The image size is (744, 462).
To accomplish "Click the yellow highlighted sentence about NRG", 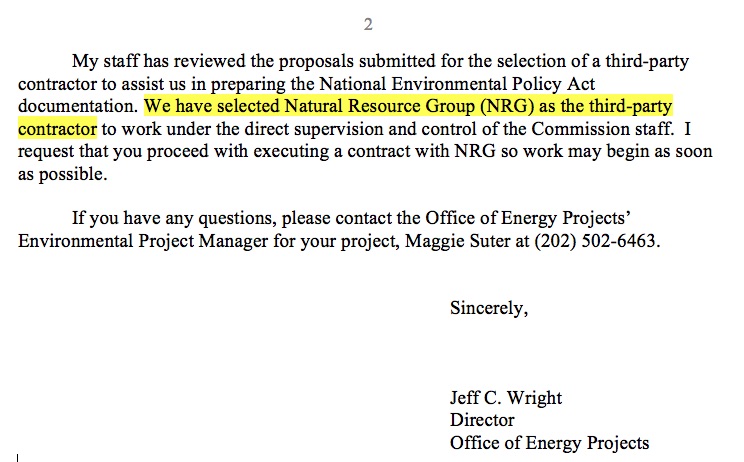I will [408, 106].
